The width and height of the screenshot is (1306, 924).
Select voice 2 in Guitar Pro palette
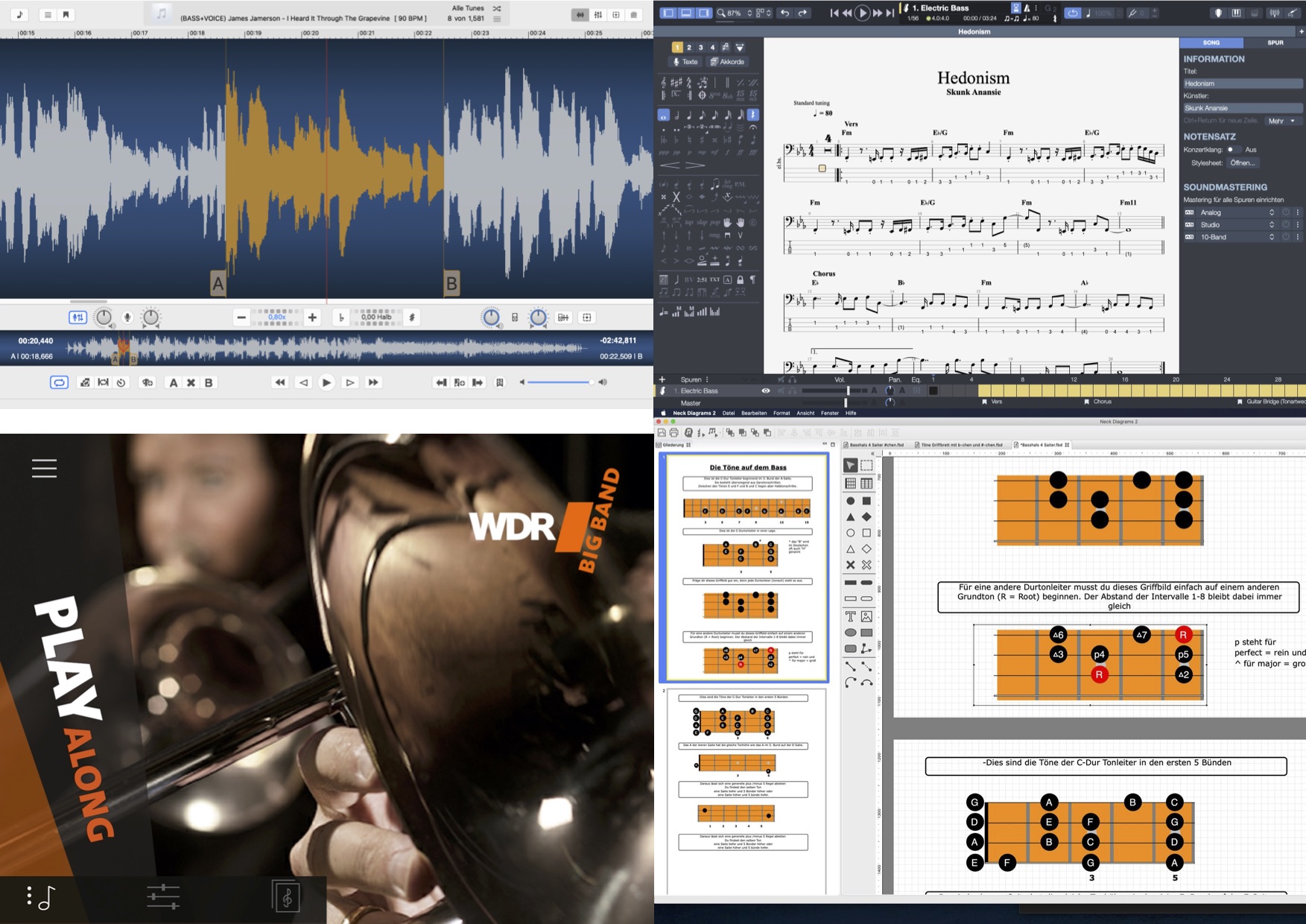[x=689, y=48]
